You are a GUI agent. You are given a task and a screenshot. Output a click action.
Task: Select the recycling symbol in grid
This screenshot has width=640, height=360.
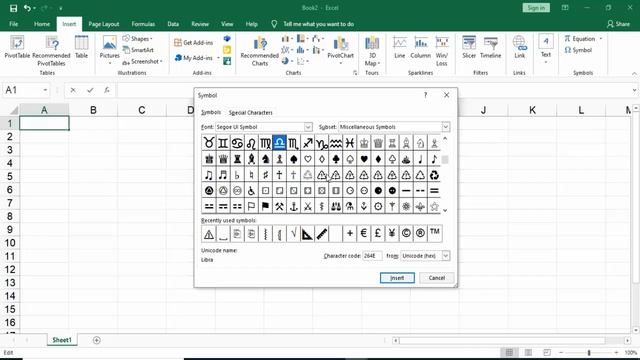pyautogui.click(x=434, y=175)
